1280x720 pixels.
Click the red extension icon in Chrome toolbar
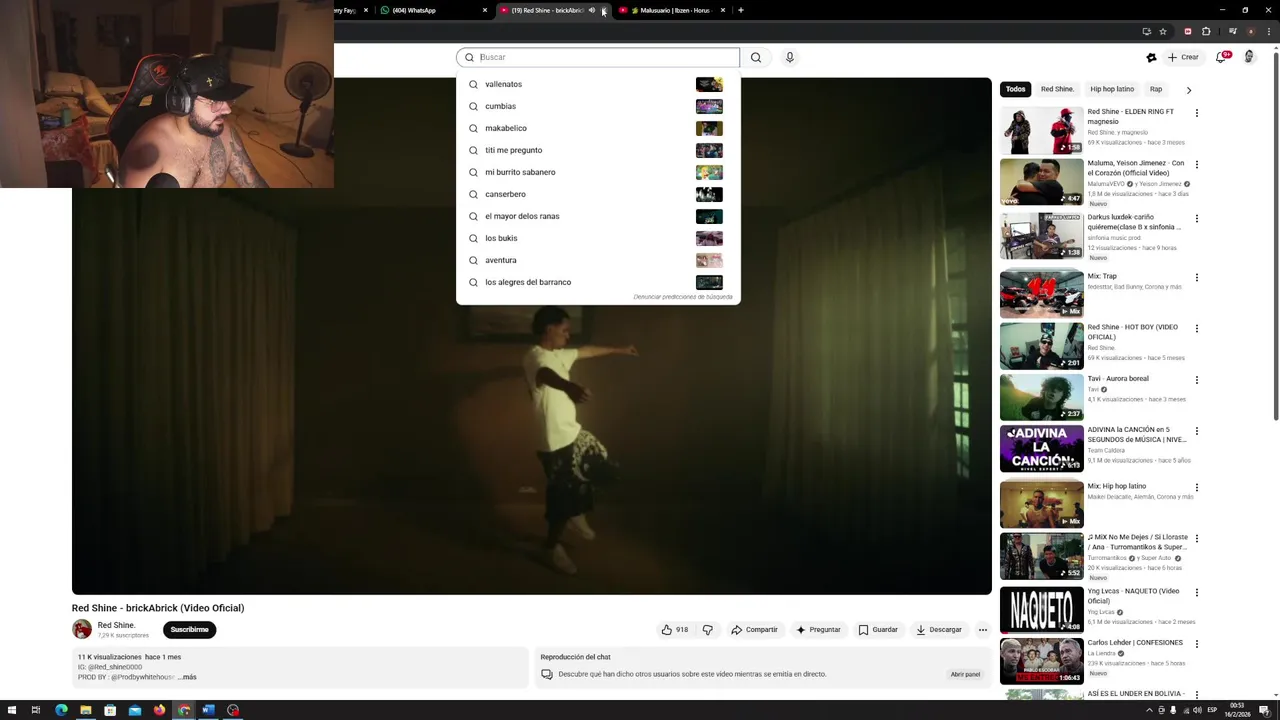pyautogui.click(x=1188, y=31)
